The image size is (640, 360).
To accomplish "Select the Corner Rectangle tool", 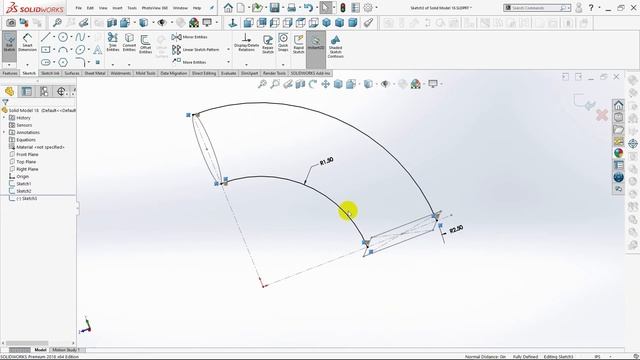I will 45,50.
